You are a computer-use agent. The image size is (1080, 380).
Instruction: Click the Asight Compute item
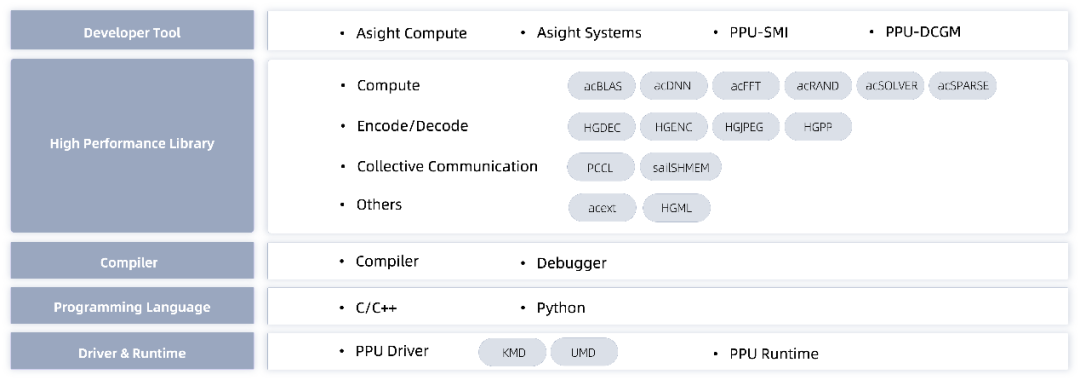point(411,33)
